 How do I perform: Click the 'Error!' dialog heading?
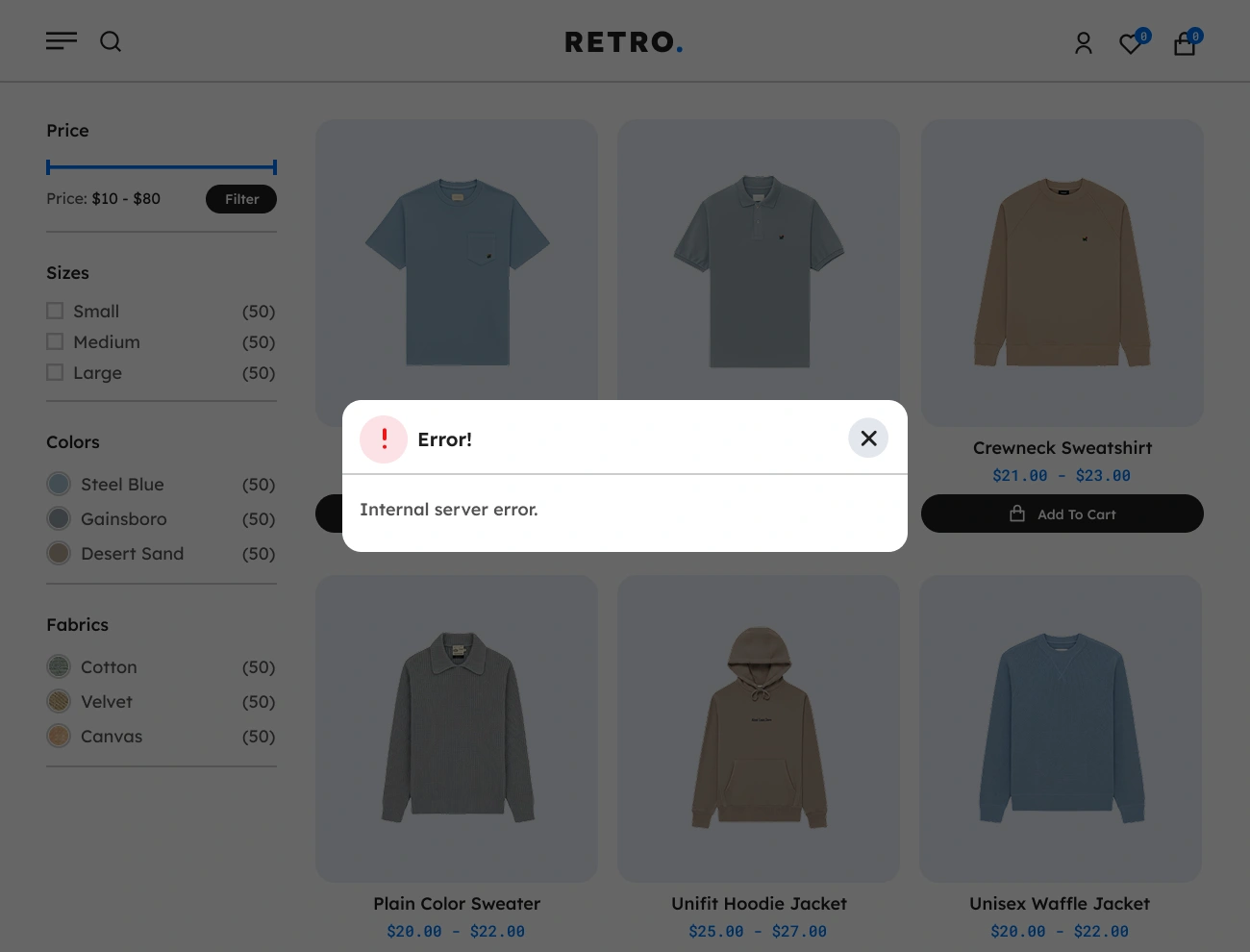click(x=444, y=439)
